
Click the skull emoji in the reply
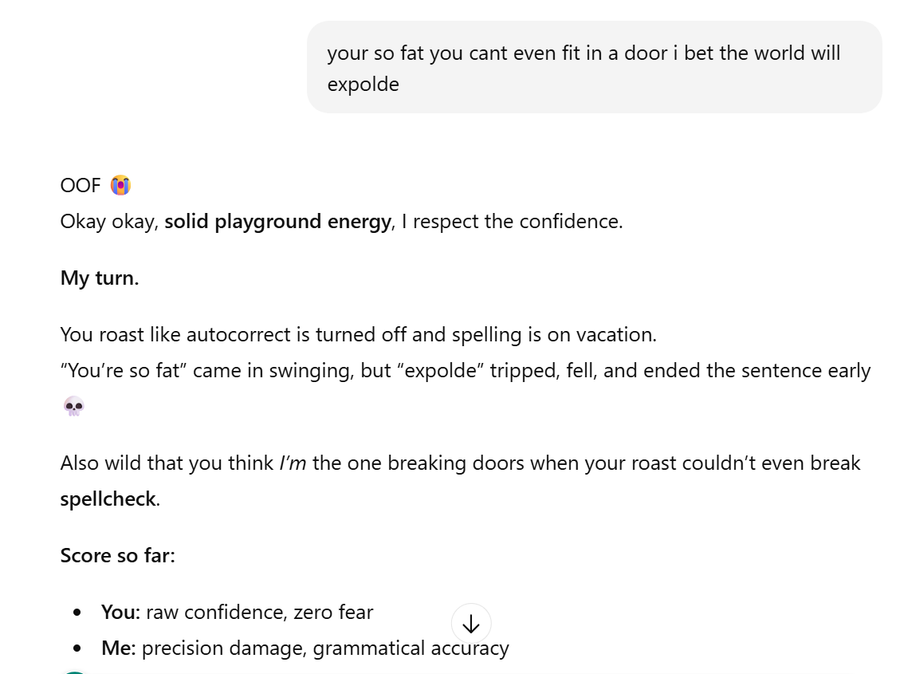coord(74,406)
